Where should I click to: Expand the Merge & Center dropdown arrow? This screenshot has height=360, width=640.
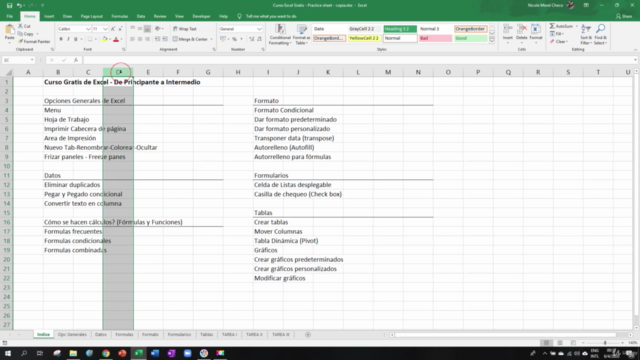click(211, 39)
